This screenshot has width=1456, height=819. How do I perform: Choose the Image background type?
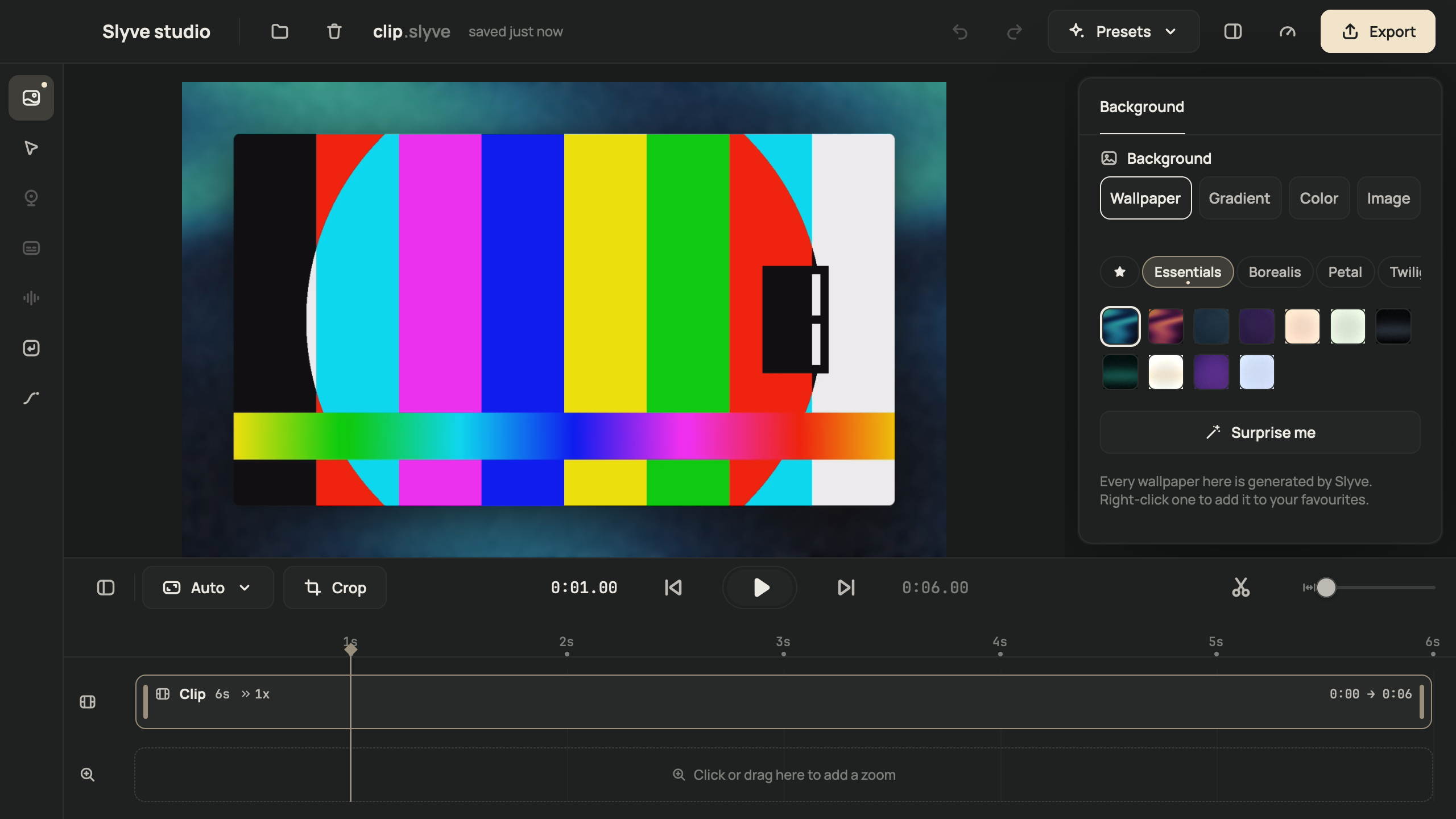[1388, 198]
